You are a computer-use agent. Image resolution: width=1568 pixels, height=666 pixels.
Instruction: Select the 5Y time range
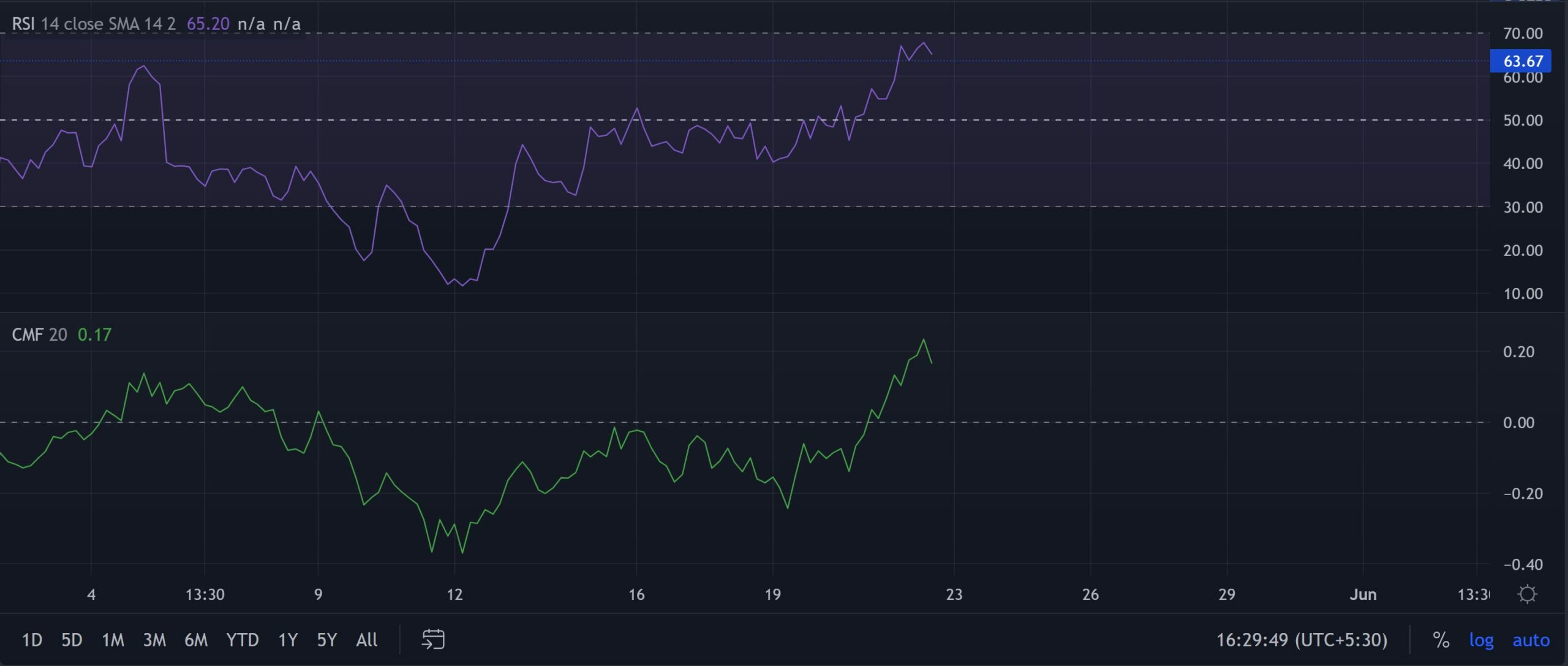pos(327,640)
